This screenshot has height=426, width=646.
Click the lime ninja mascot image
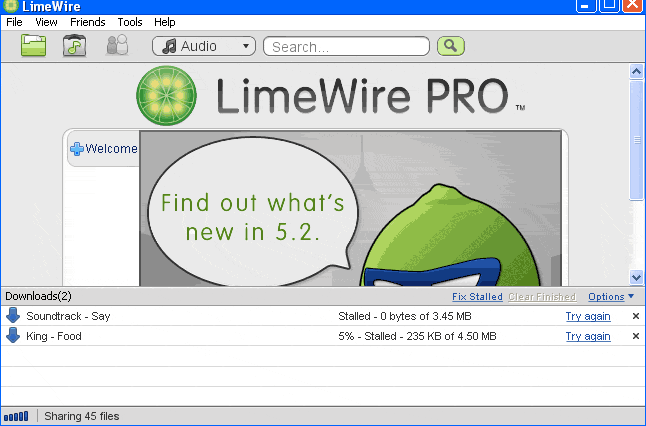click(451, 236)
